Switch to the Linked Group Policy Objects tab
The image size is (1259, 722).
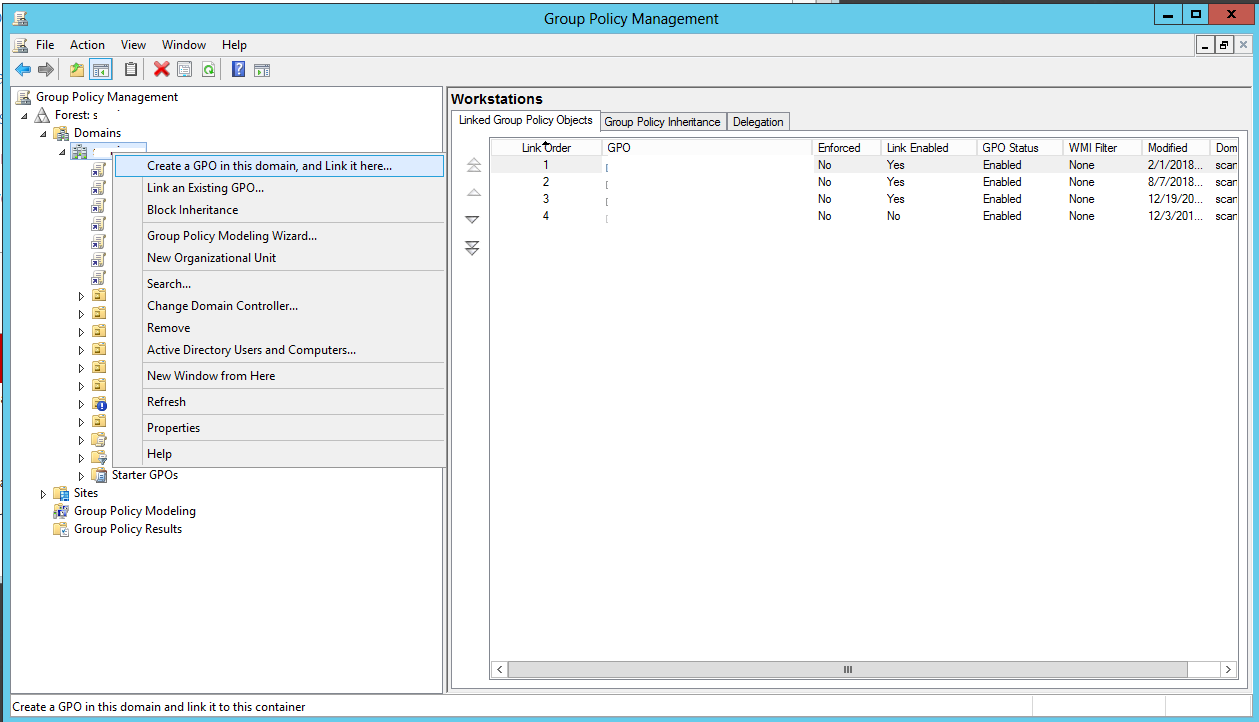click(526, 120)
